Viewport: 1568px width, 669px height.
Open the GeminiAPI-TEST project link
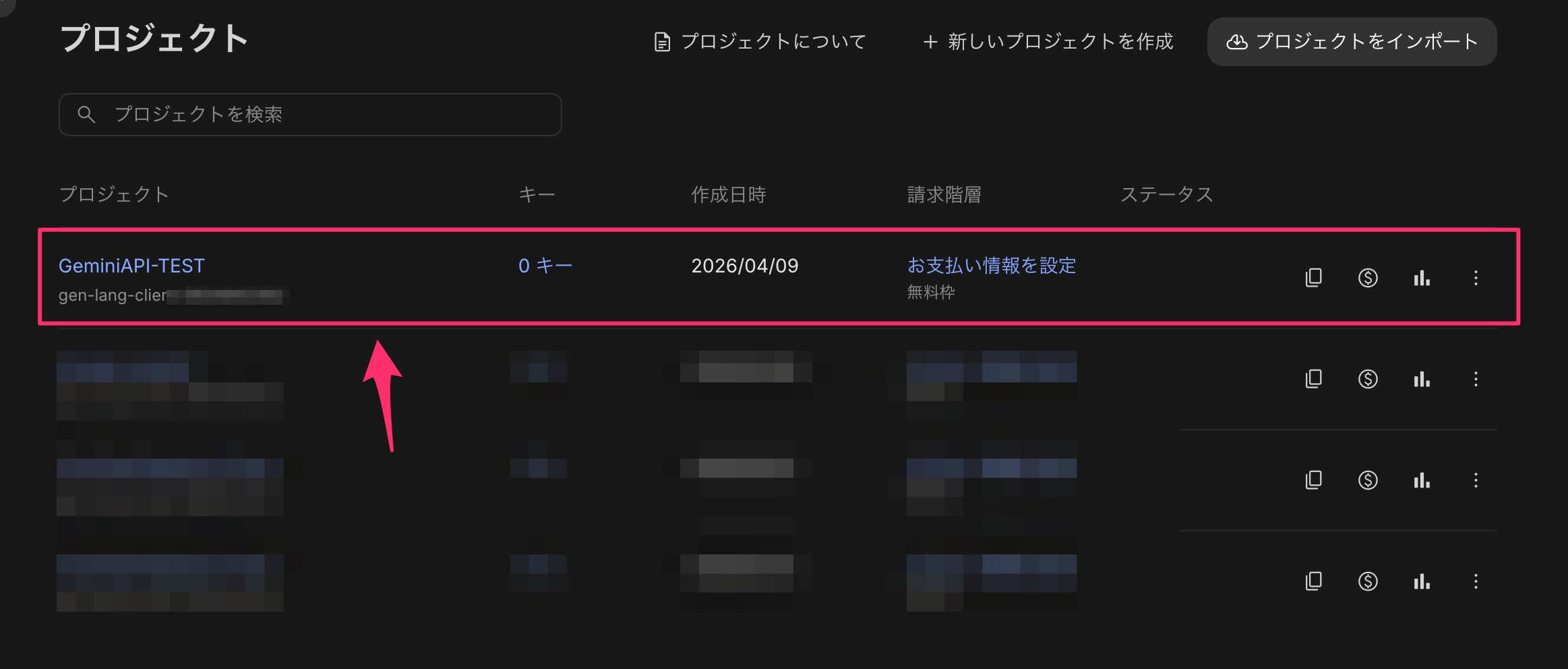click(x=131, y=266)
